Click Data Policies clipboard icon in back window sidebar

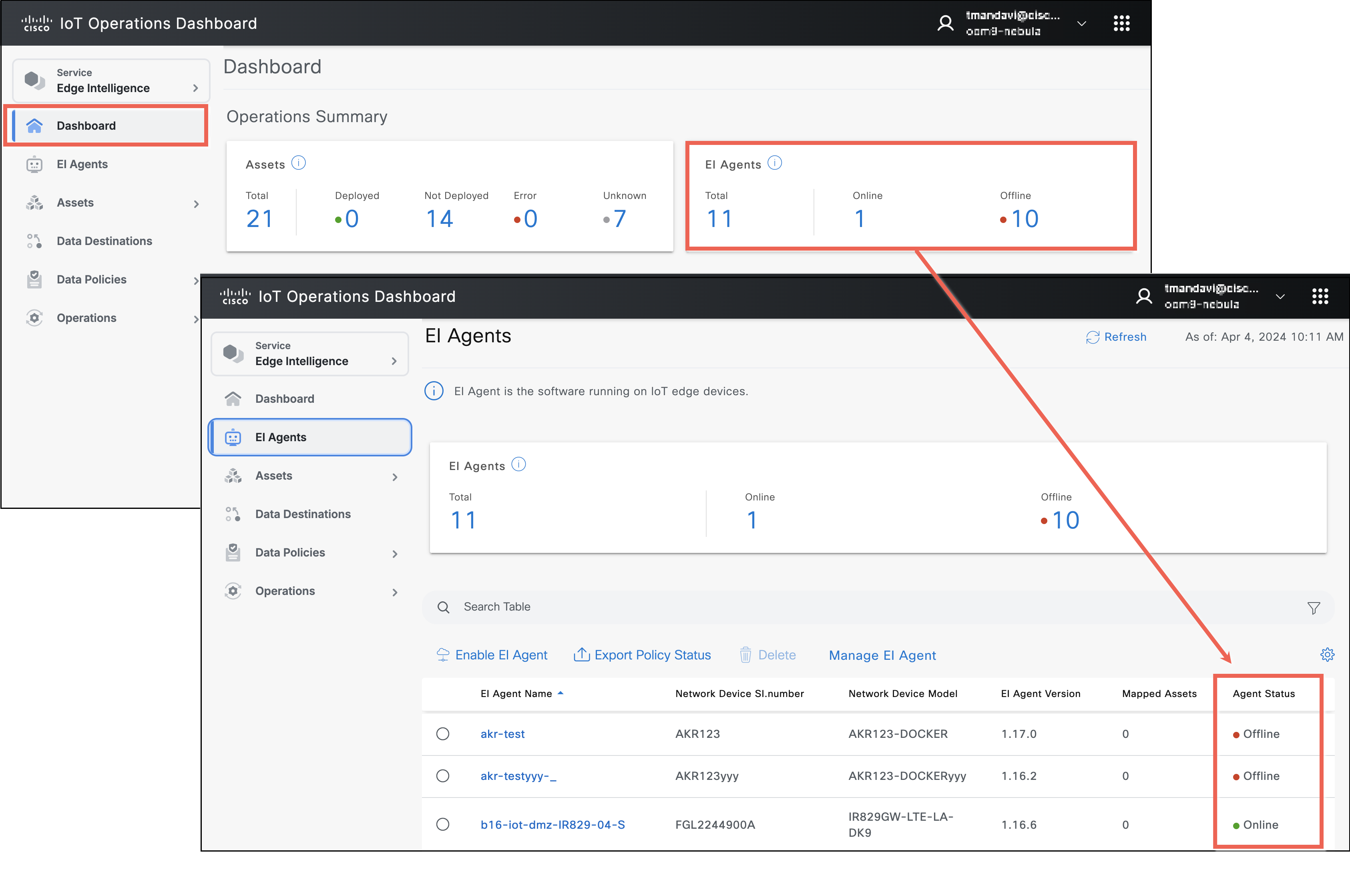34,279
